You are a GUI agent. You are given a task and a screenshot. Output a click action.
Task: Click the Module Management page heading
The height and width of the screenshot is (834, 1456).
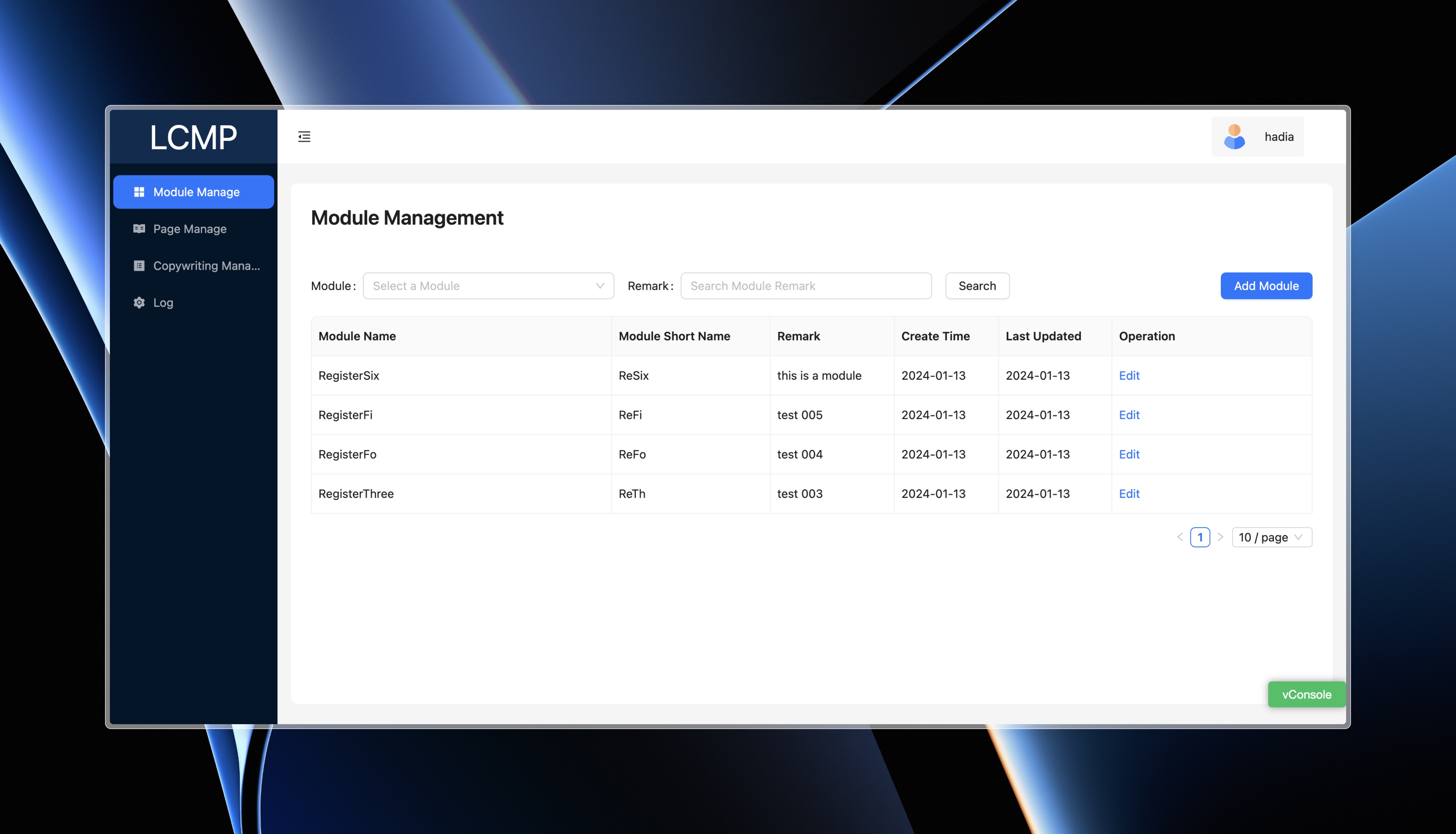tap(407, 218)
